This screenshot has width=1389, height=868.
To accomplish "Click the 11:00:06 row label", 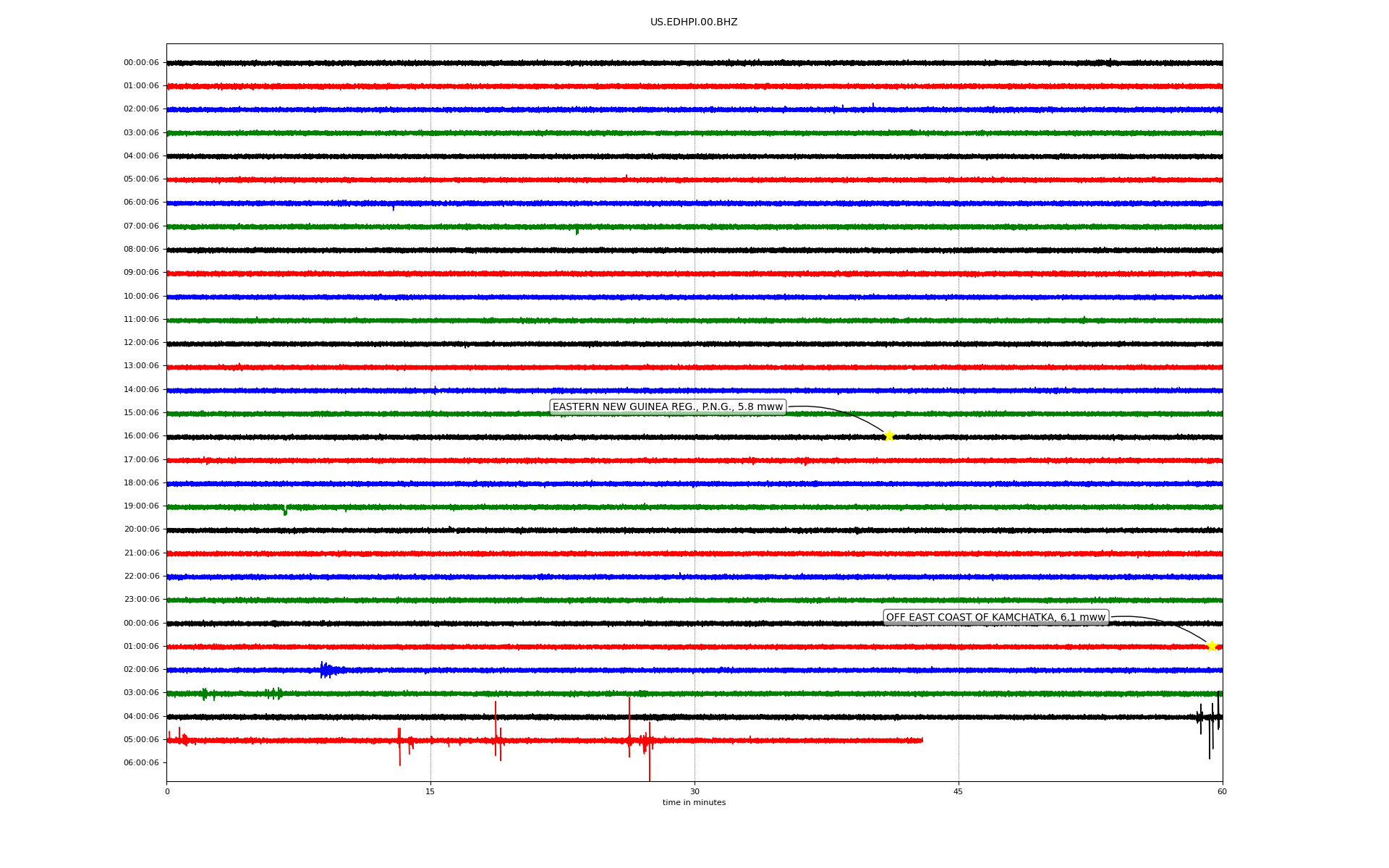I will point(141,320).
